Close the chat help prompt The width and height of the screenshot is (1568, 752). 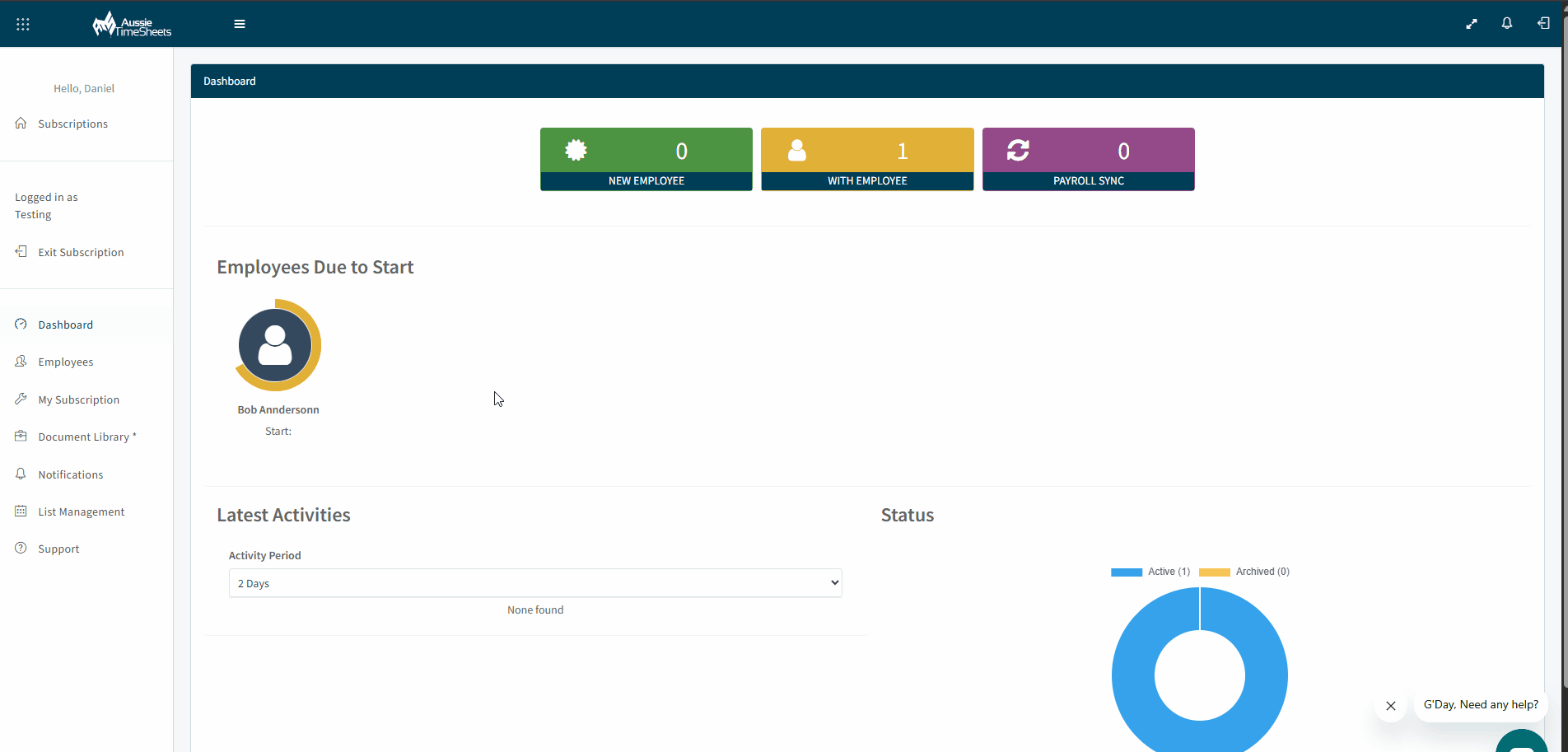point(1391,706)
